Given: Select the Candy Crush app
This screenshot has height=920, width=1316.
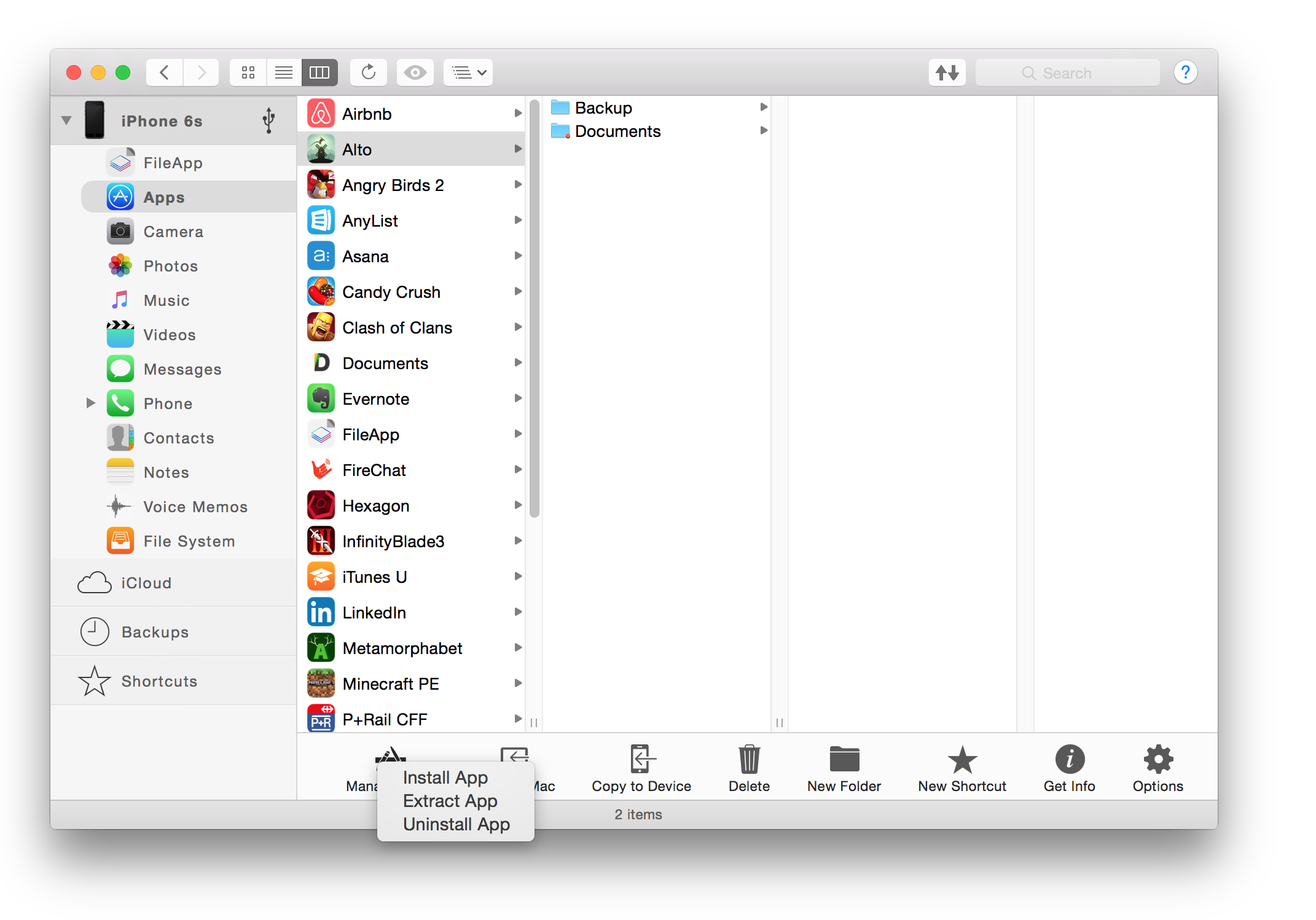Looking at the screenshot, I should click(x=412, y=292).
